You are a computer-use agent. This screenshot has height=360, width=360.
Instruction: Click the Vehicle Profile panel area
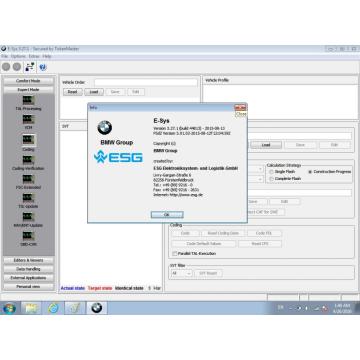point(281,102)
